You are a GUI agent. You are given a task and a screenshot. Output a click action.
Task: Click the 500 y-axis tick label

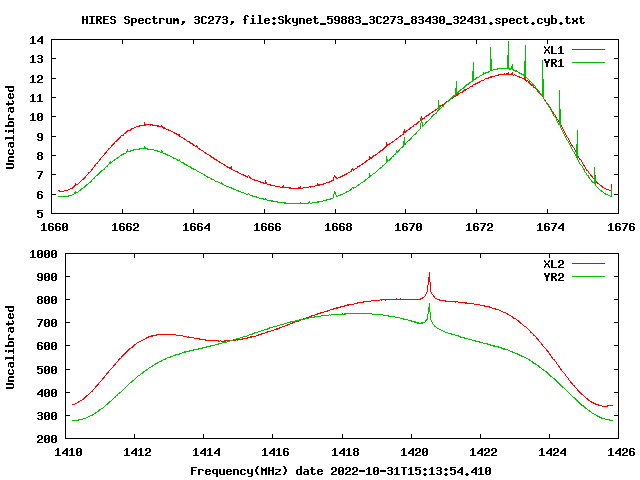coord(47,370)
